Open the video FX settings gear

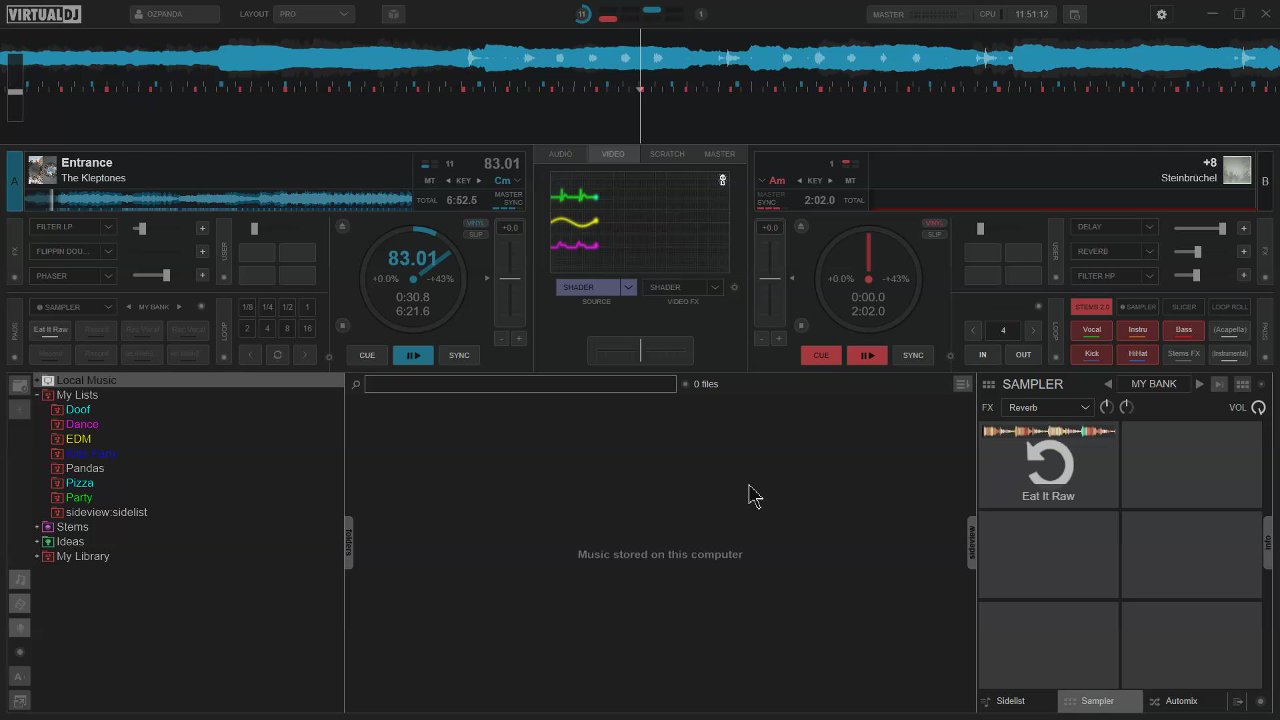coord(734,288)
